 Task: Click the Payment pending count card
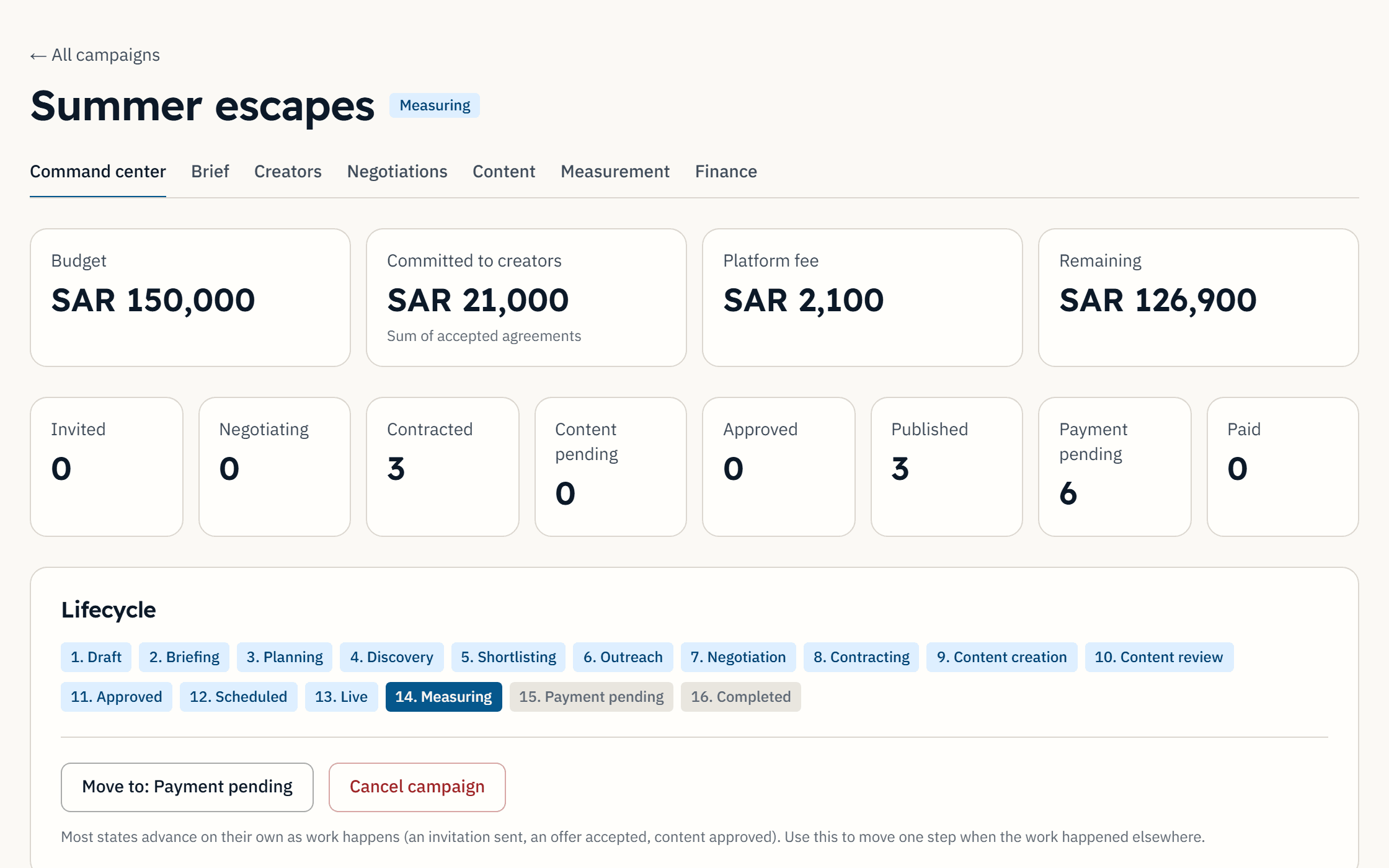point(1115,467)
